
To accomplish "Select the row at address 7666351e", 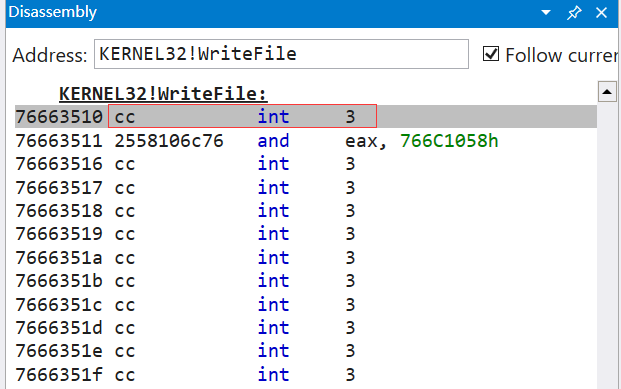I will [x=306, y=351].
